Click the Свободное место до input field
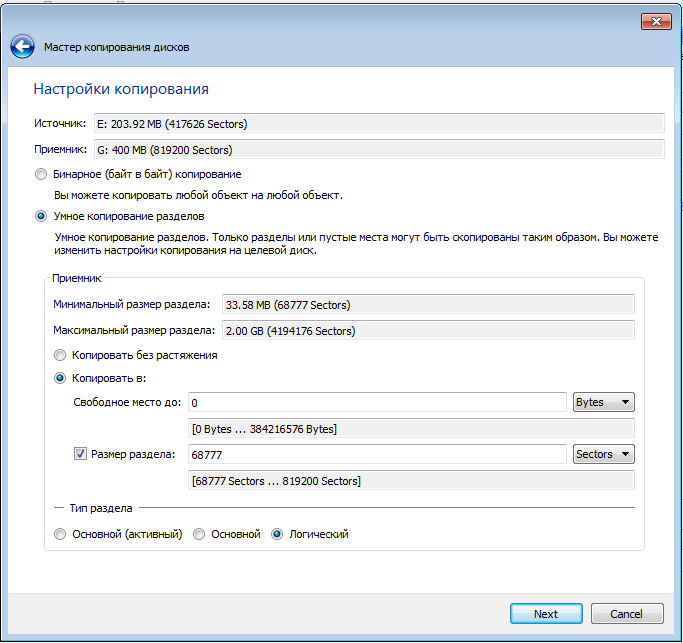The image size is (683, 643). [377, 402]
